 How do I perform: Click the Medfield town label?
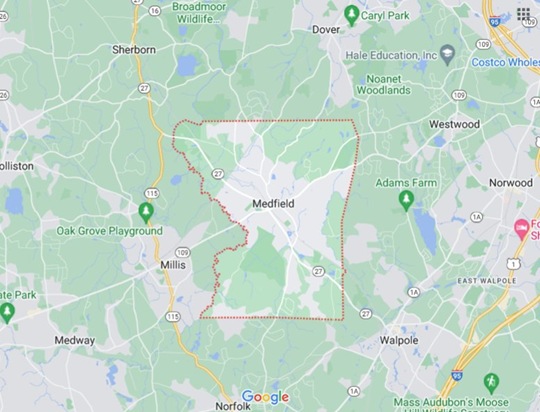pyautogui.click(x=273, y=204)
